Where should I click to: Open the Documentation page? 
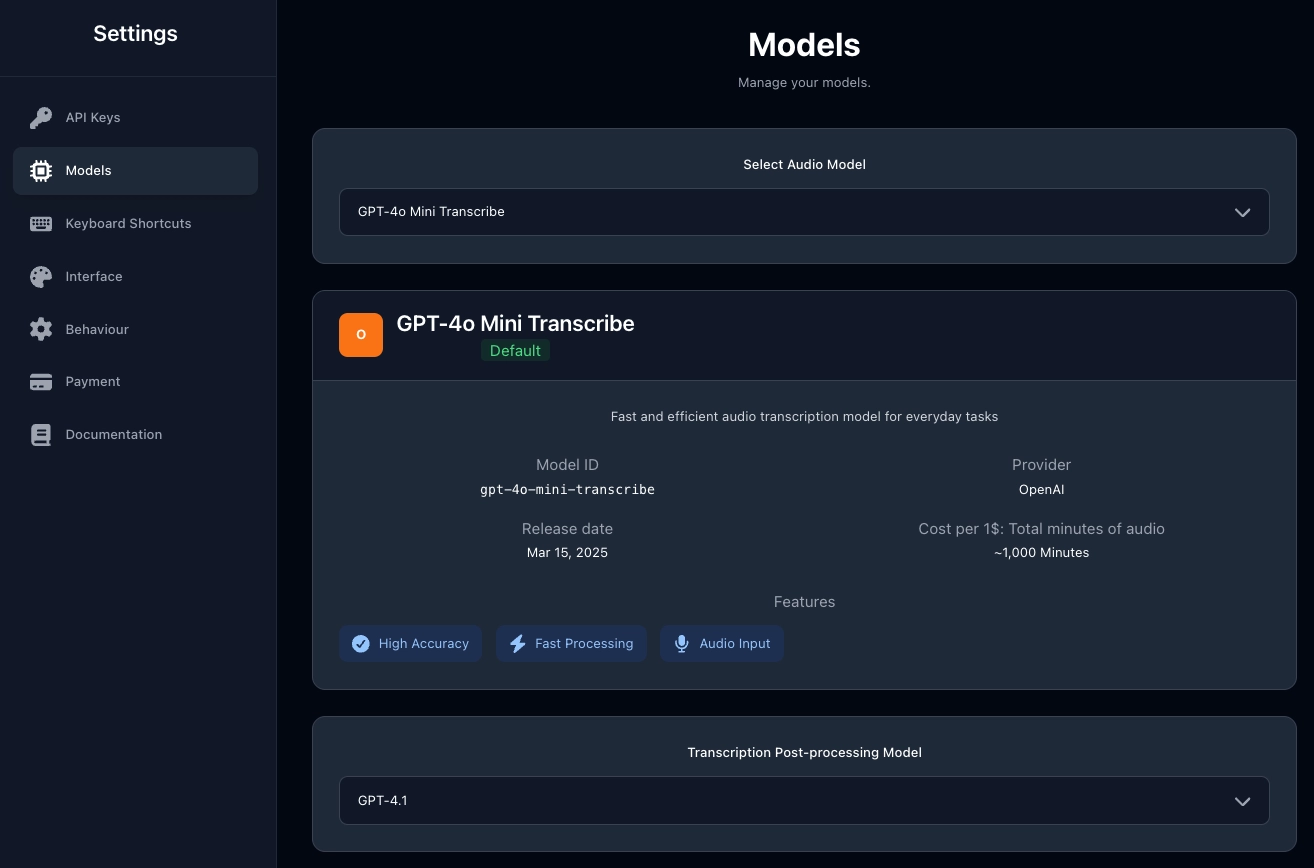(113, 434)
